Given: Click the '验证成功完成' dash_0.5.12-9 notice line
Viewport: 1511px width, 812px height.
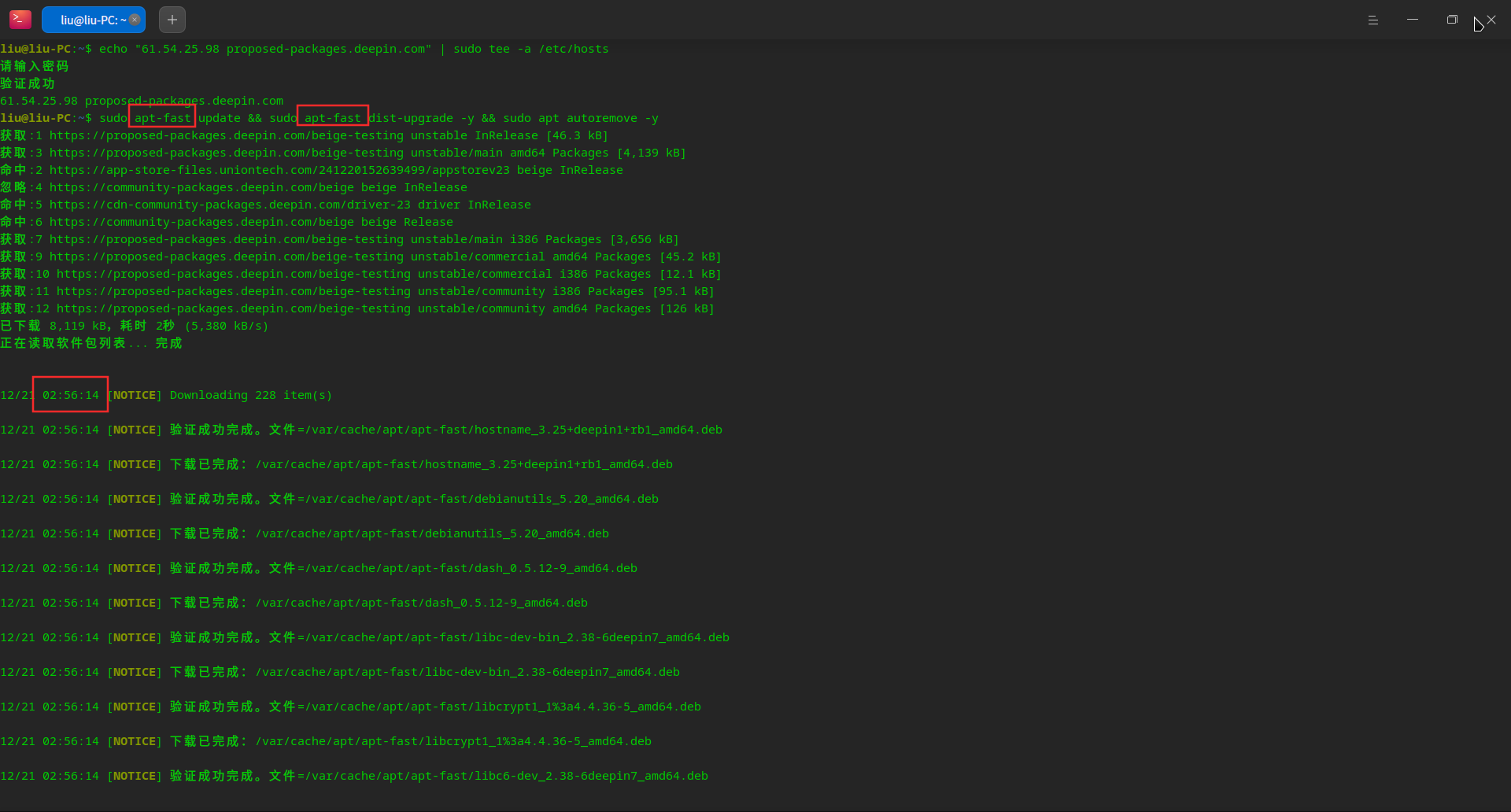Looking at the screenshot, I should (x=319, y=568).
